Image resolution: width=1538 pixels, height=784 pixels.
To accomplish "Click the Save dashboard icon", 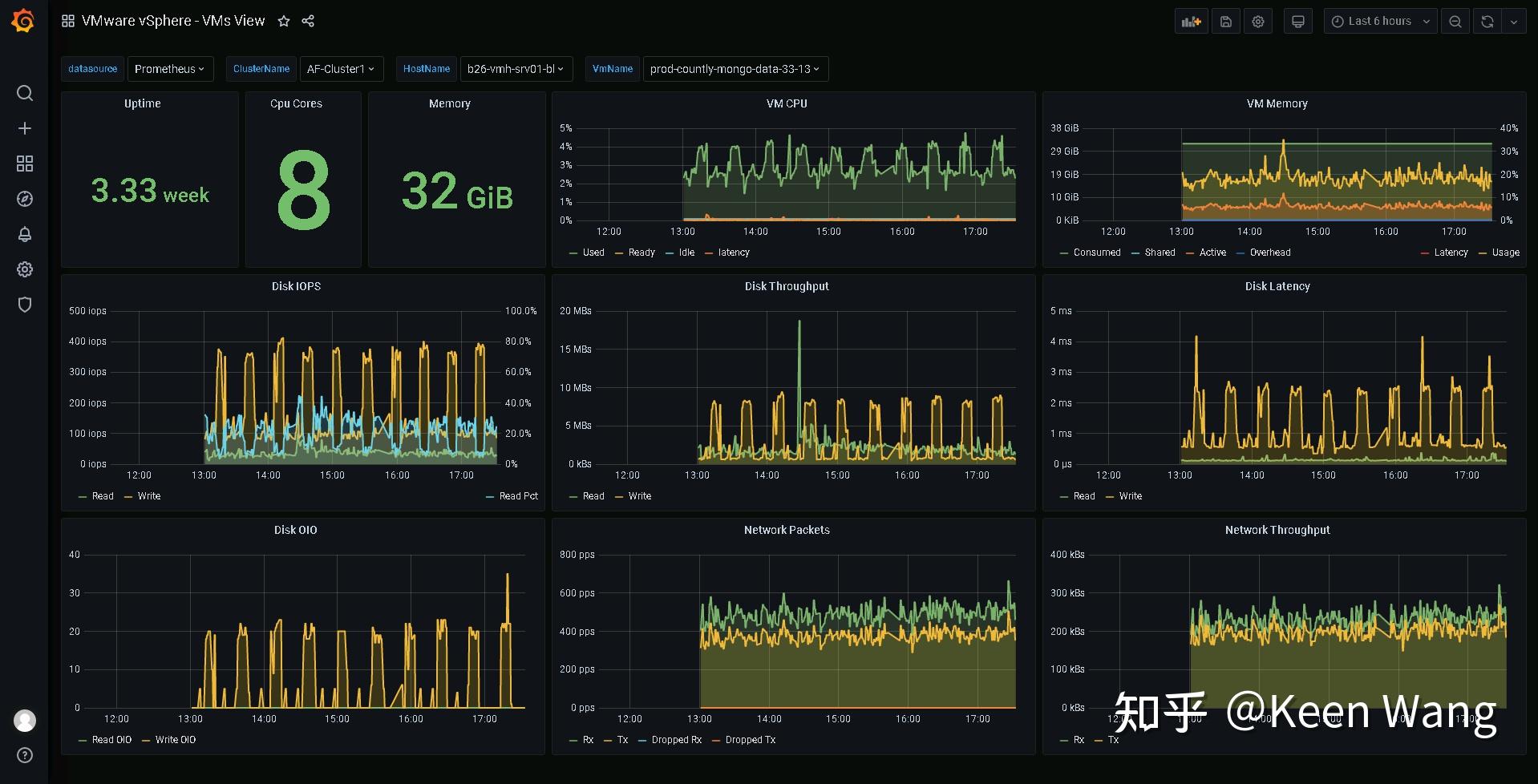I will pos(1225,21).
